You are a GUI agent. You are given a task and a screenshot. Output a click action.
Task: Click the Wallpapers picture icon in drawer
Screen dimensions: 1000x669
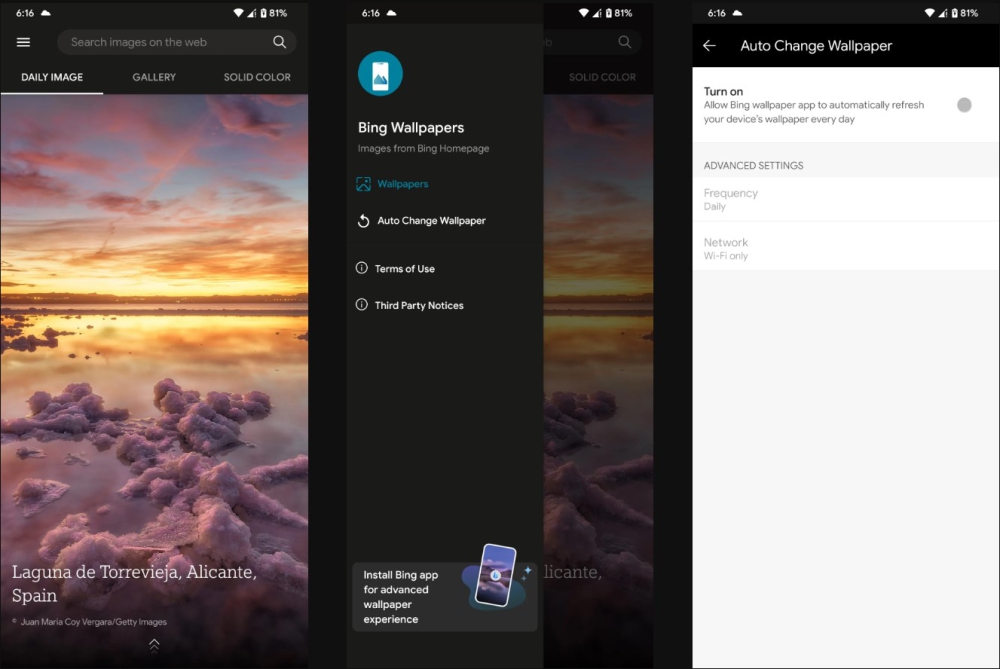(x=363, y=184)
